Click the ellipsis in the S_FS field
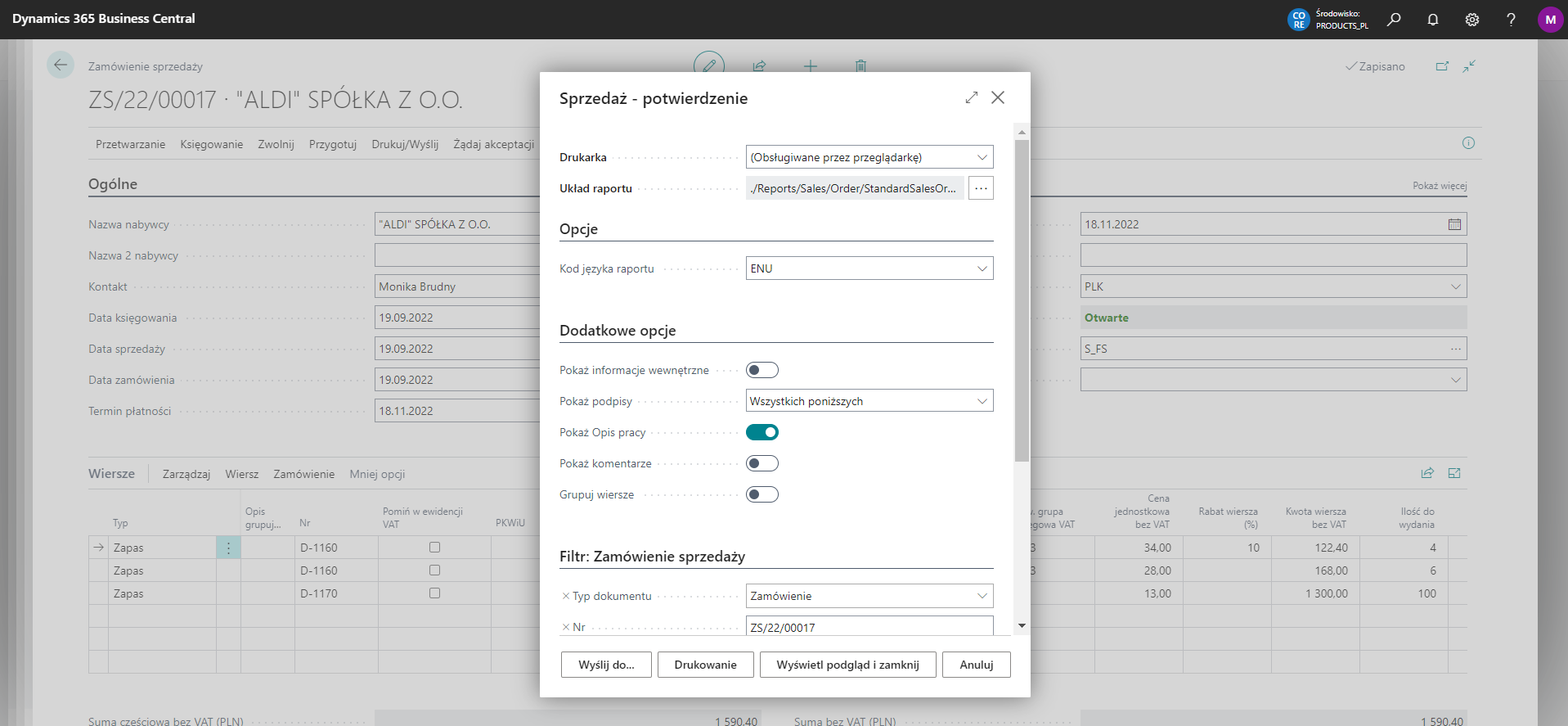The width and height of the screenshot is (1568, 726). [x=1456, y=349]
